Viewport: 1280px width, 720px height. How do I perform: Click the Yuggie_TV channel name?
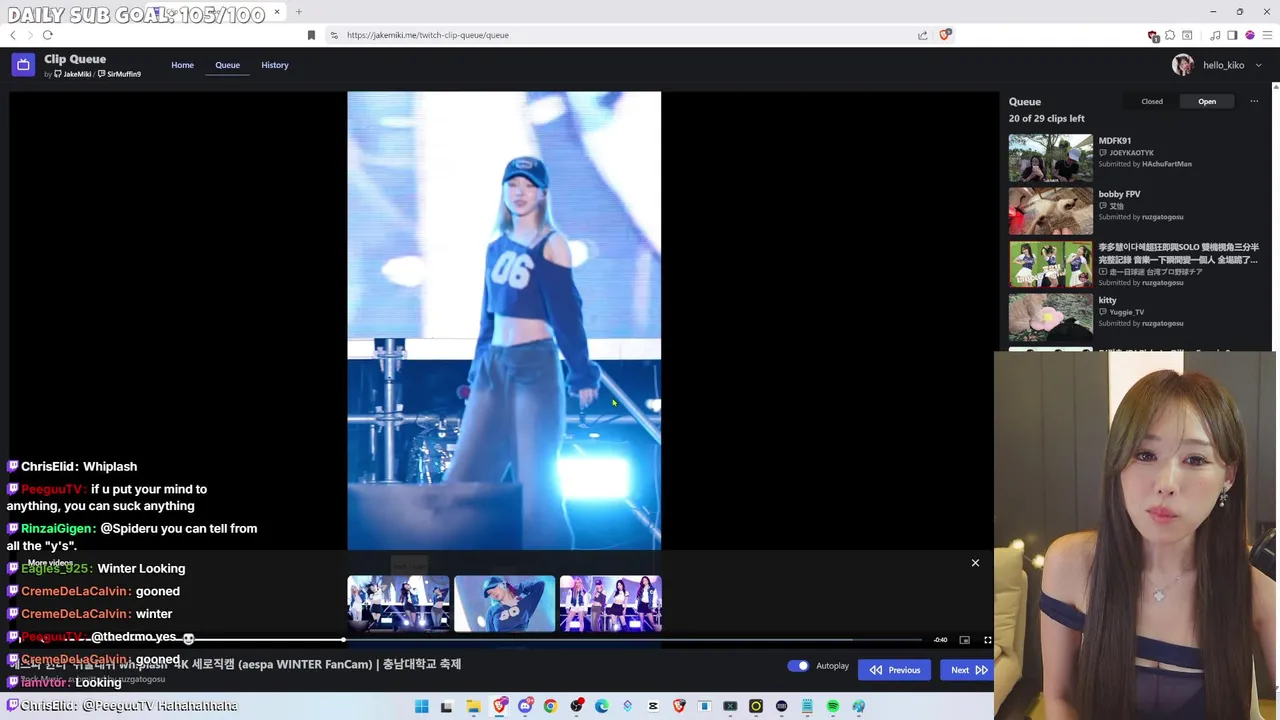coord(1126,312)
